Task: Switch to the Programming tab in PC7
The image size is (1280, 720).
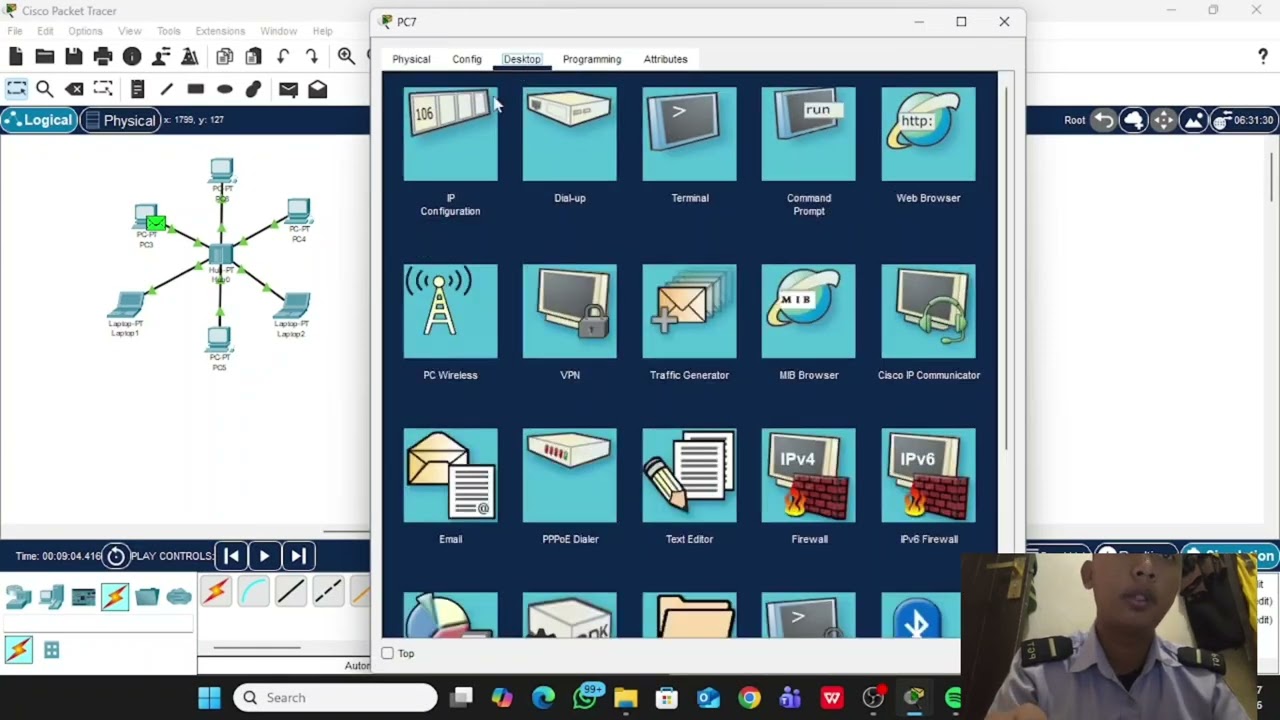Action: coord(592,59)
